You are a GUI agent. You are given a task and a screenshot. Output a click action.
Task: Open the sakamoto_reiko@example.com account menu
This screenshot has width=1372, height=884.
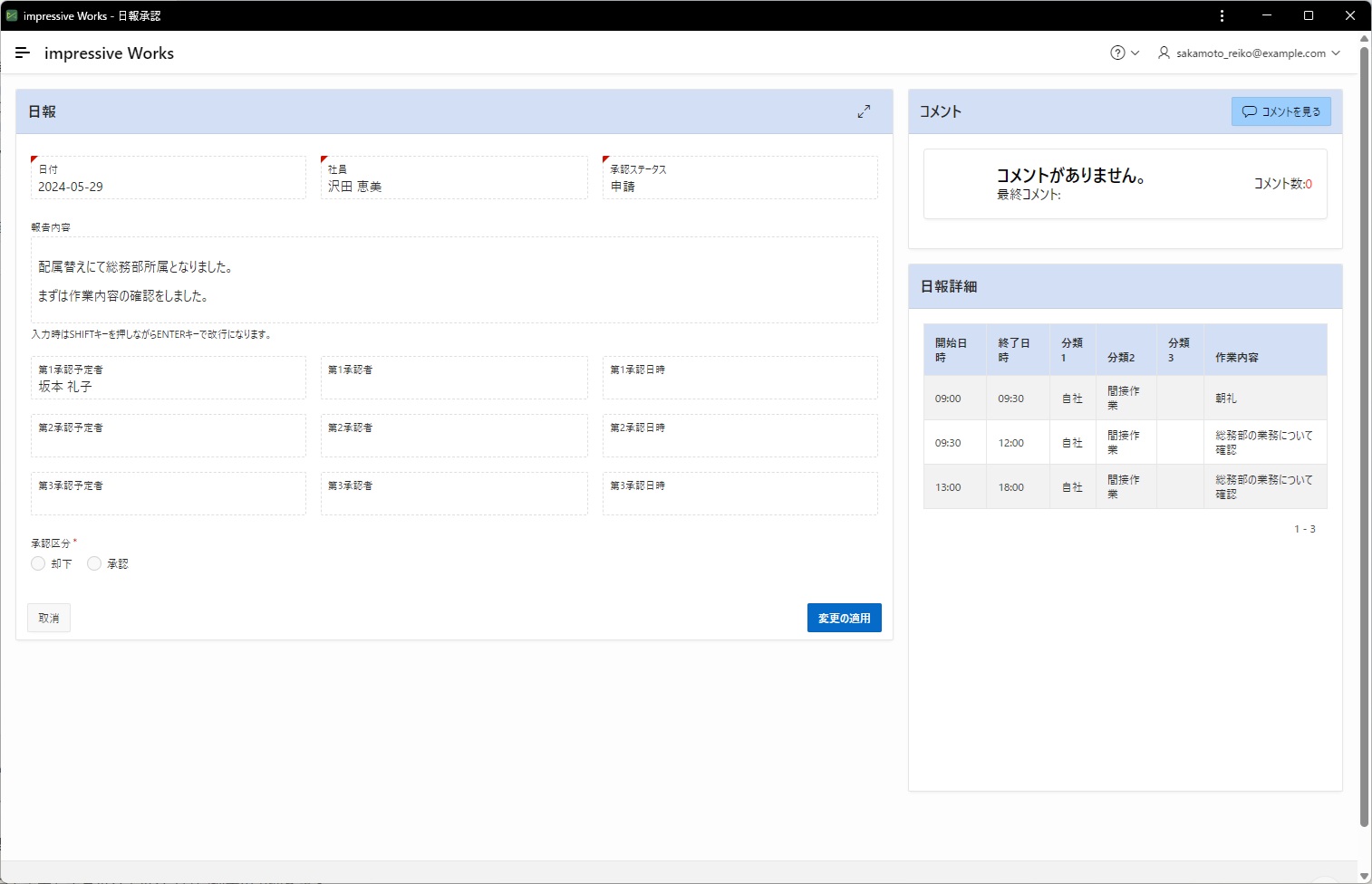pos(1251,53)
